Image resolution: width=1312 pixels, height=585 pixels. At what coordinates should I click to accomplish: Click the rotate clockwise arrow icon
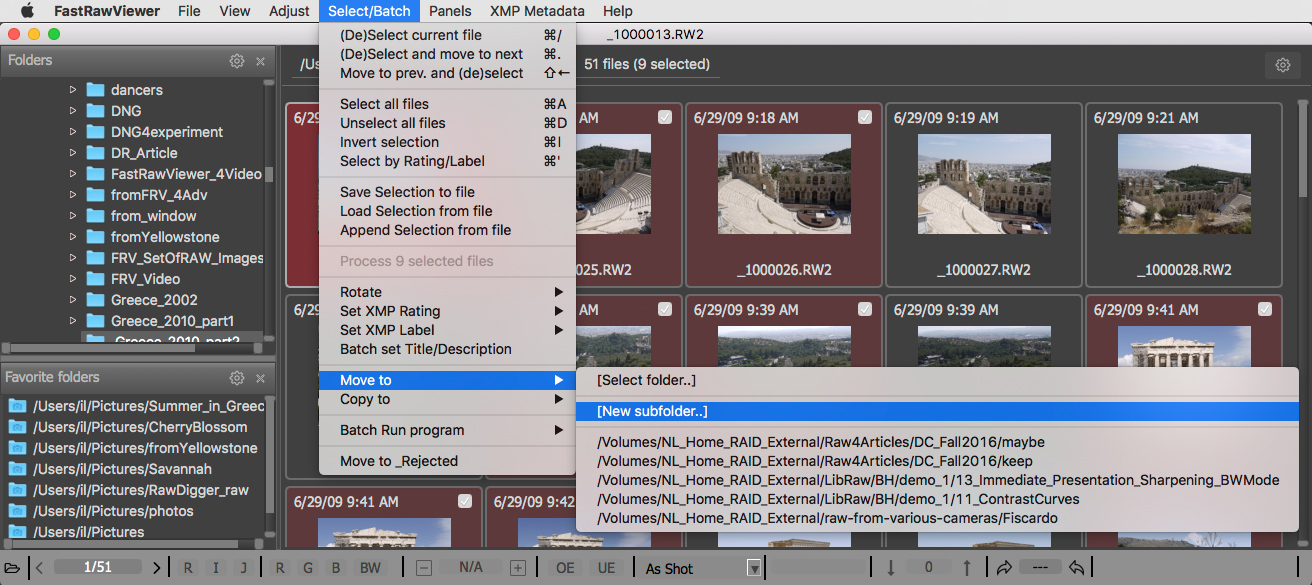tap(1004, 568)
